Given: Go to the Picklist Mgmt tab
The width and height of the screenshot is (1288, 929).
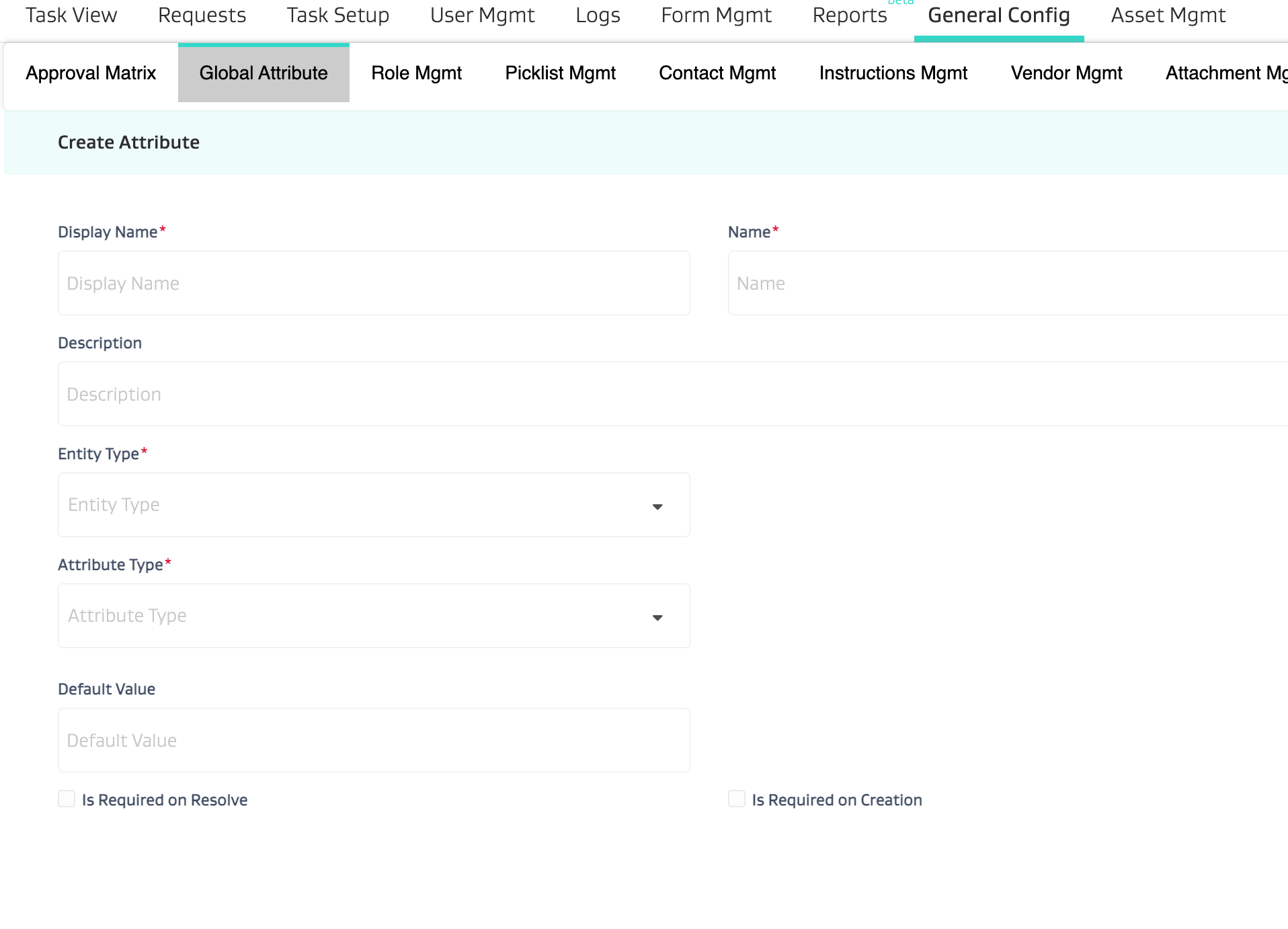Looking at the screenshot, I should [560, 73].
